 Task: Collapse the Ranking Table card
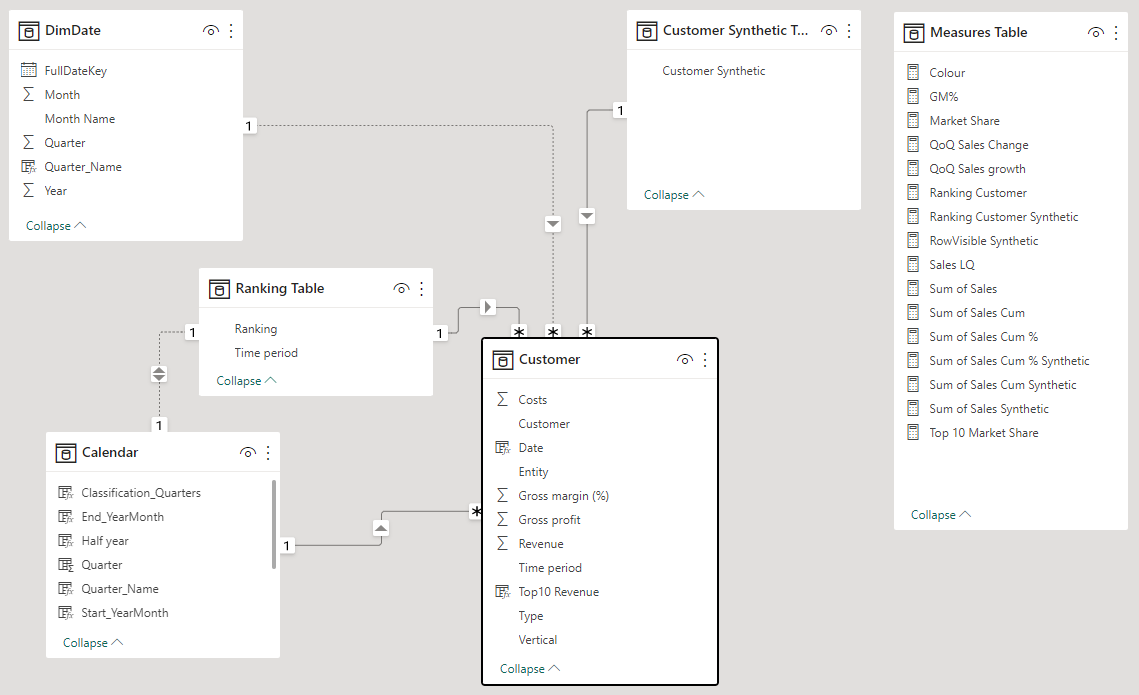click(246, 381)
